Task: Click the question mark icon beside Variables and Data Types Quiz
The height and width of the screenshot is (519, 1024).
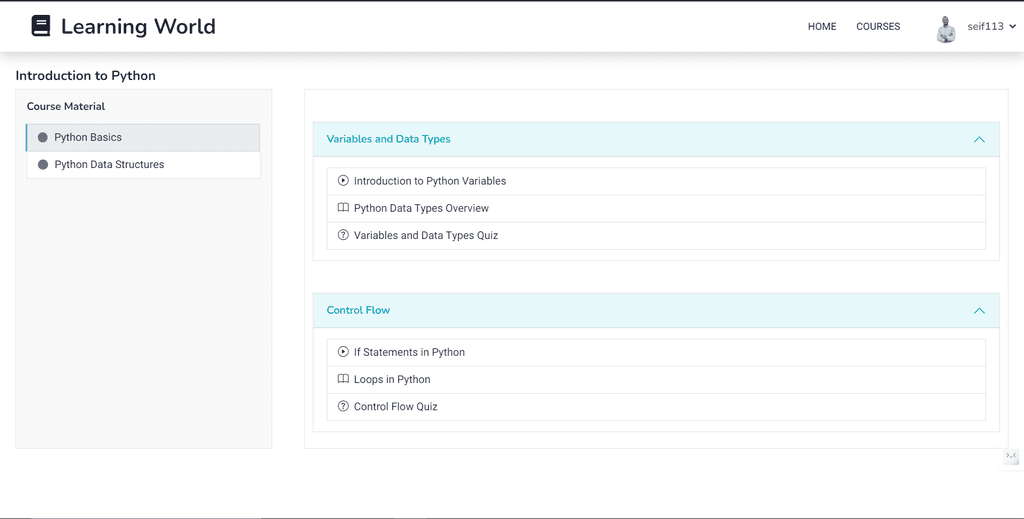Action: [x=343, y=235]
